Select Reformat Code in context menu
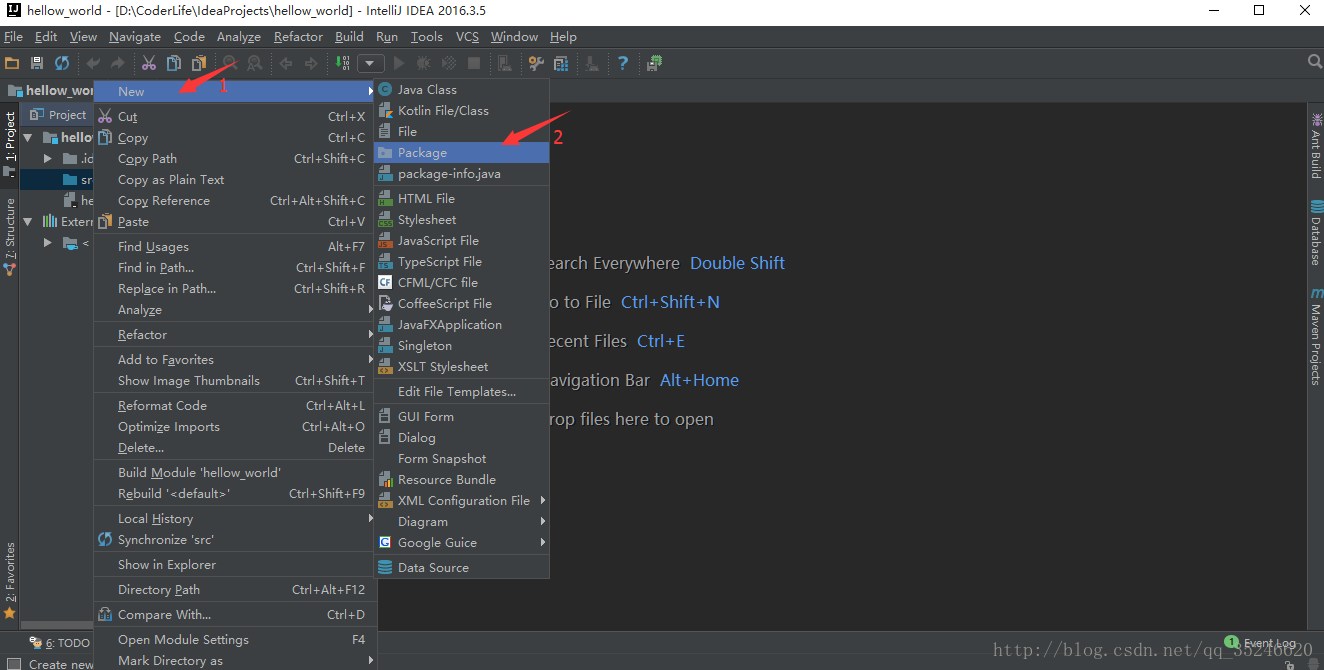 point(236,406)
